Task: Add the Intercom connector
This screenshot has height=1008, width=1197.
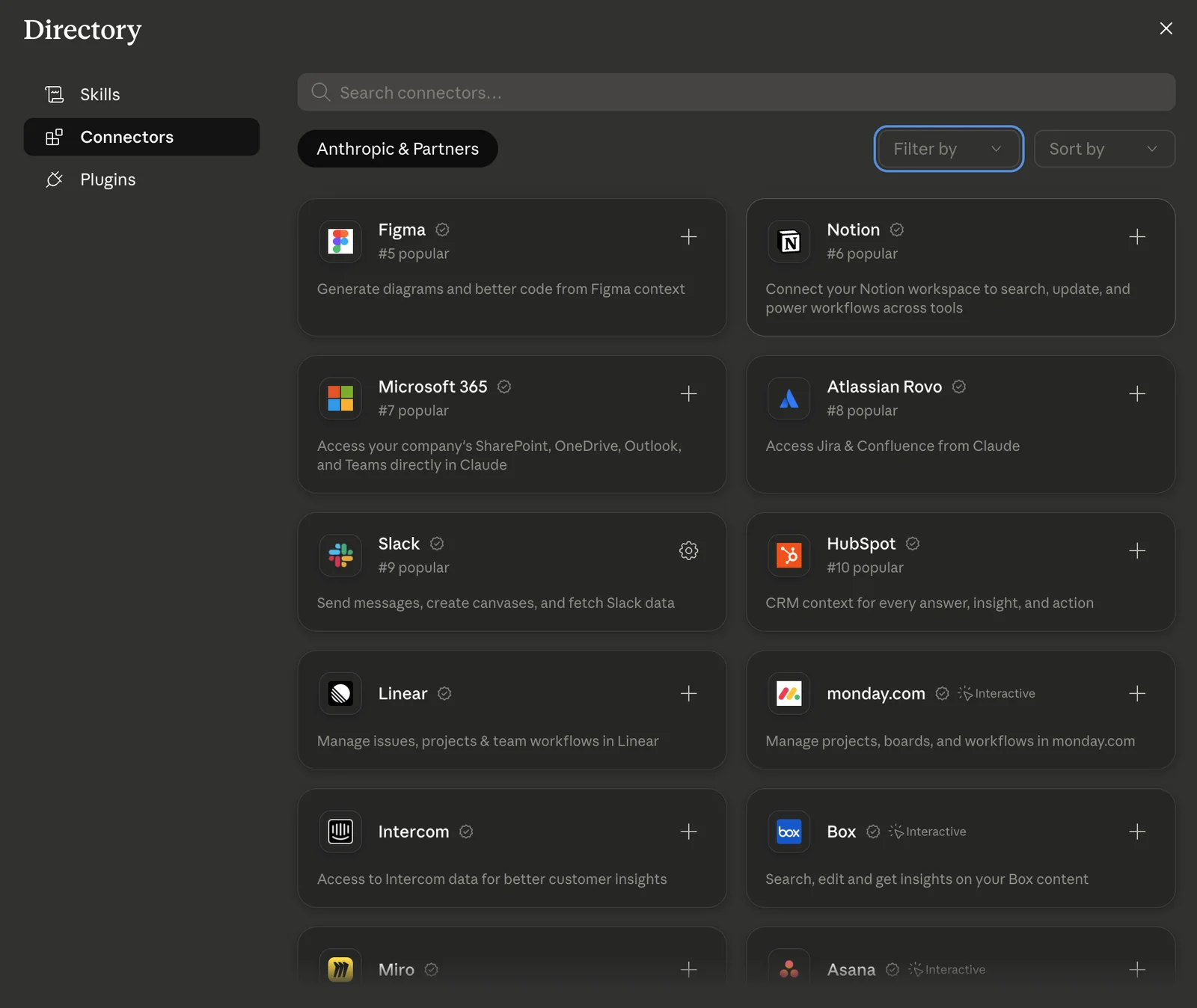Action: pos(688,832)
